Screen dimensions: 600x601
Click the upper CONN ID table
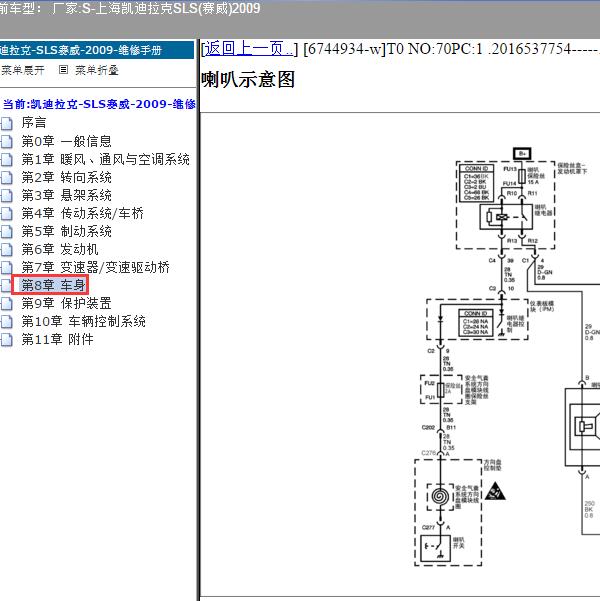click(477, 184)
